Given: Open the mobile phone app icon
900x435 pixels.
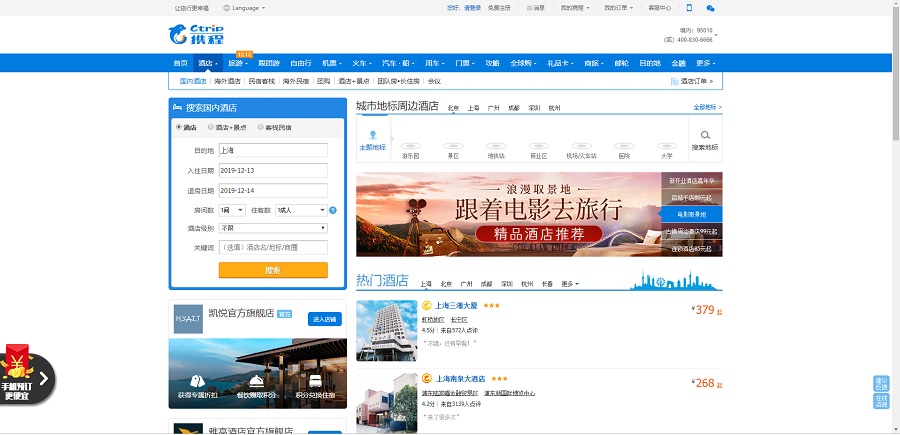Looking at the screenshot, I should click(688, 7).
